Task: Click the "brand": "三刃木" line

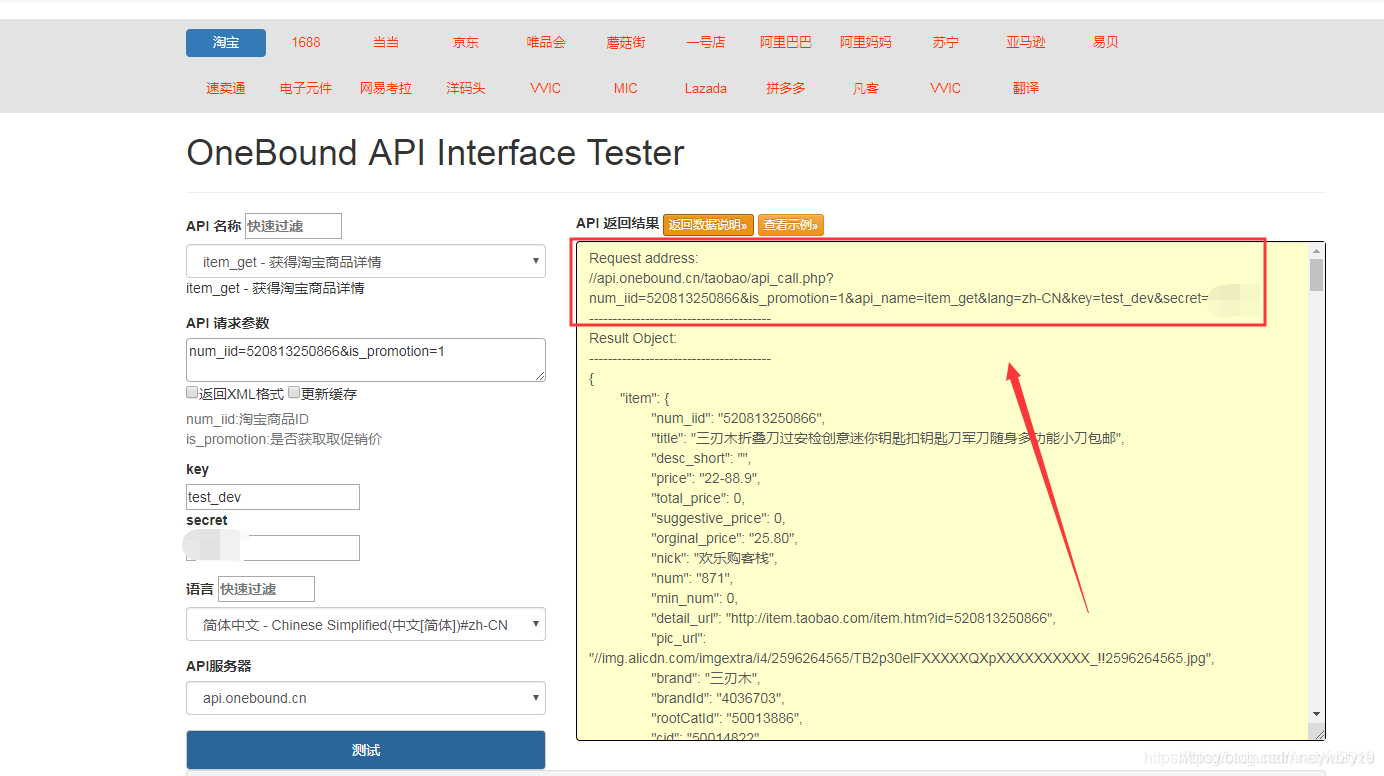Action: coord(706,678)
